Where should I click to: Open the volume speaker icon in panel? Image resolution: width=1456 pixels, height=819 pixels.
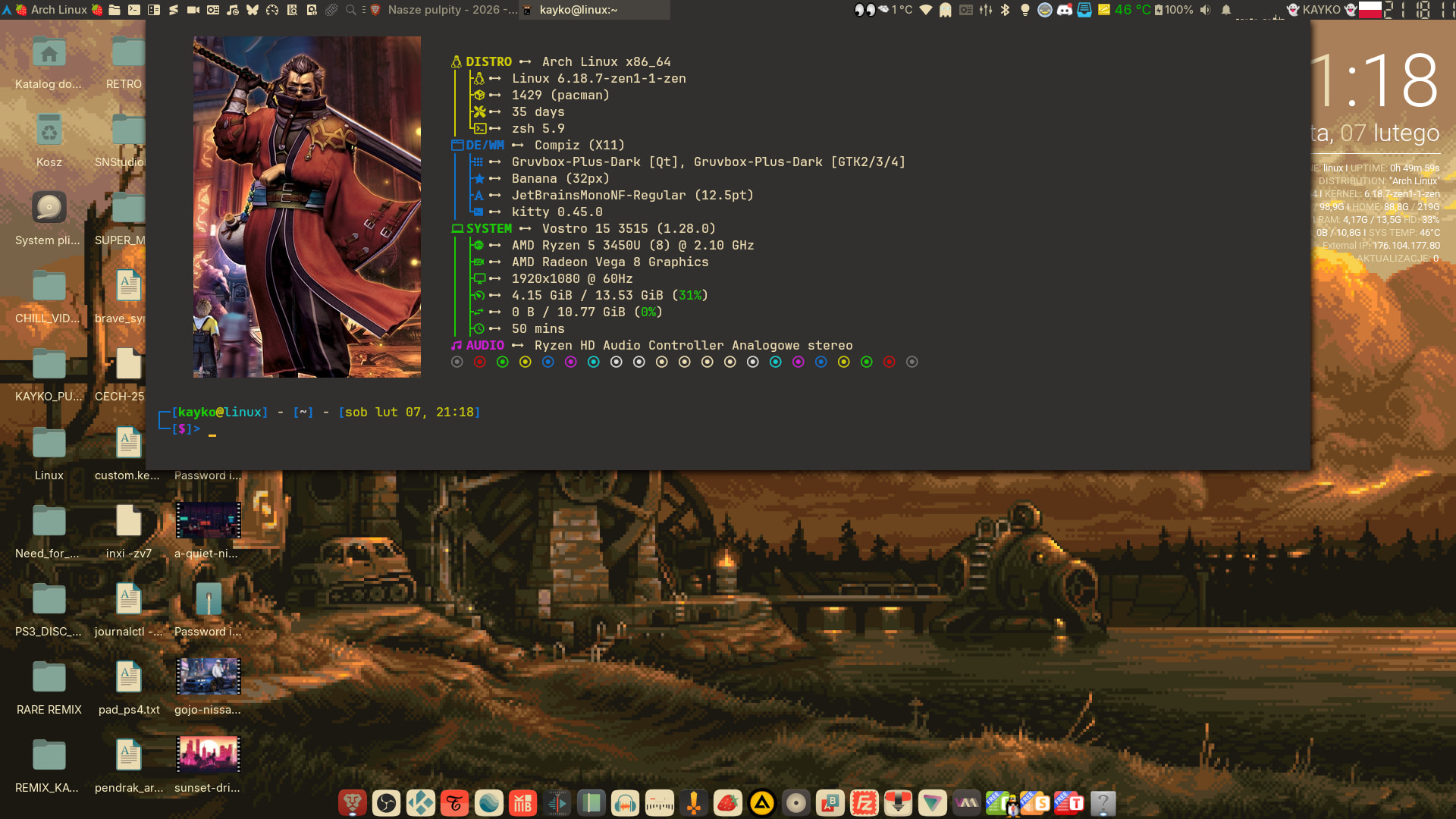[1206, 10]
